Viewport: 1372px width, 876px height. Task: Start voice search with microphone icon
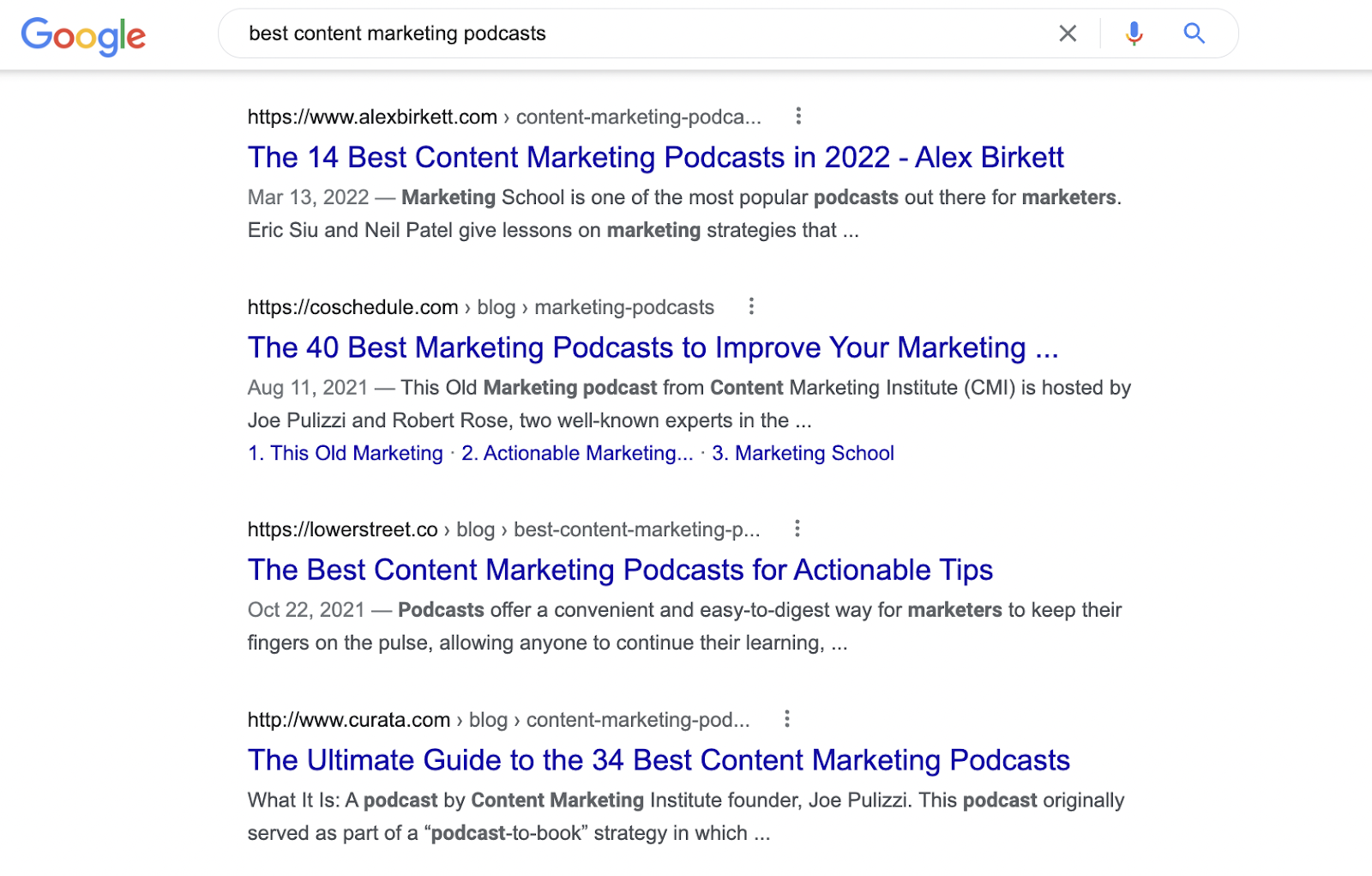[x=1134, y=33]
